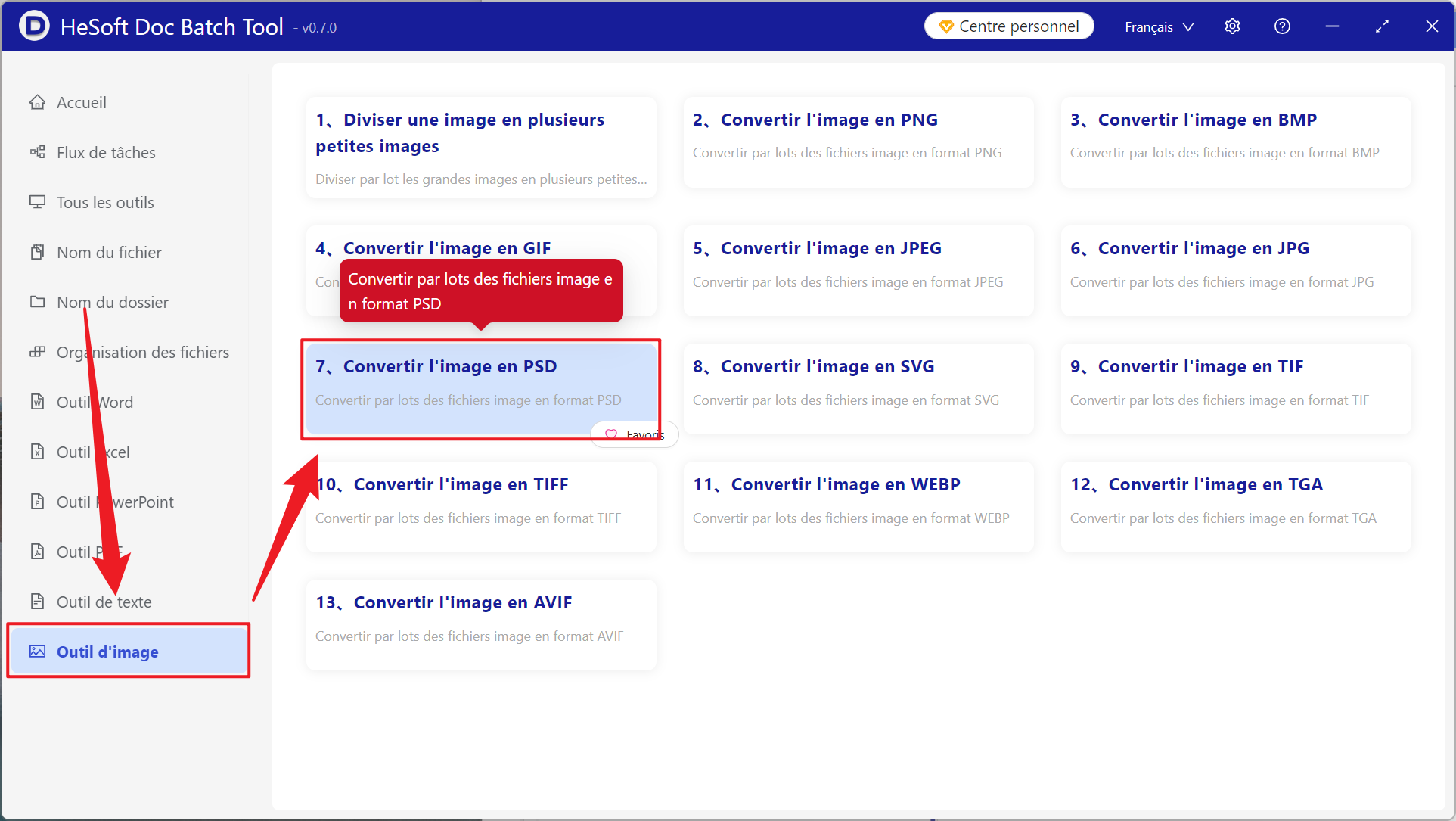Choose Convertir l'image en SVG card
The width and height of the screenshot is (1456, 821).
(x=858, y=389)
